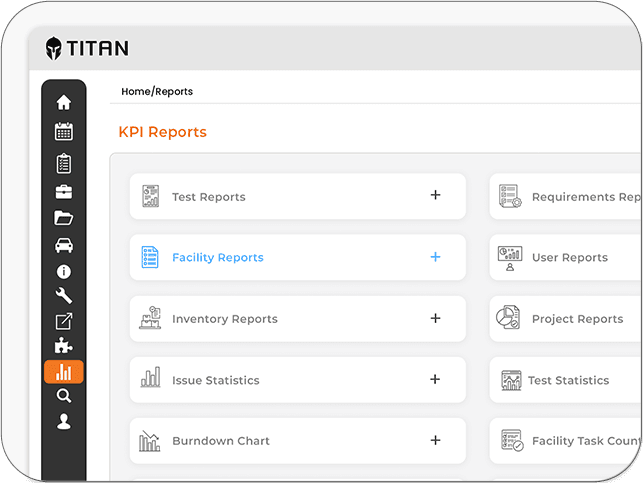Open the Requirements Reports label
Viewport: 643px width, 483px height.
pos(586,197)
